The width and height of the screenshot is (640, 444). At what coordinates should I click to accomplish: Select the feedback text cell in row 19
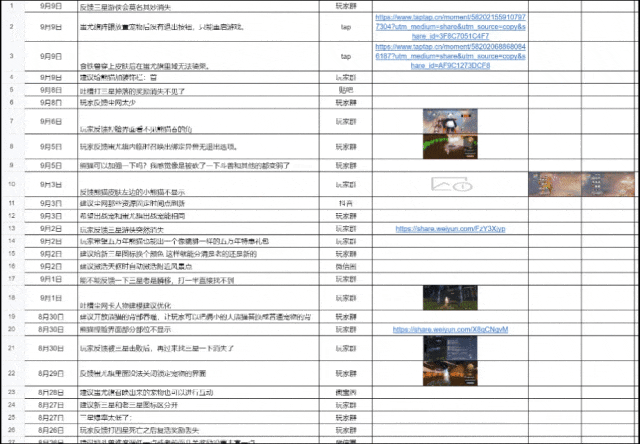click(198, 317)
